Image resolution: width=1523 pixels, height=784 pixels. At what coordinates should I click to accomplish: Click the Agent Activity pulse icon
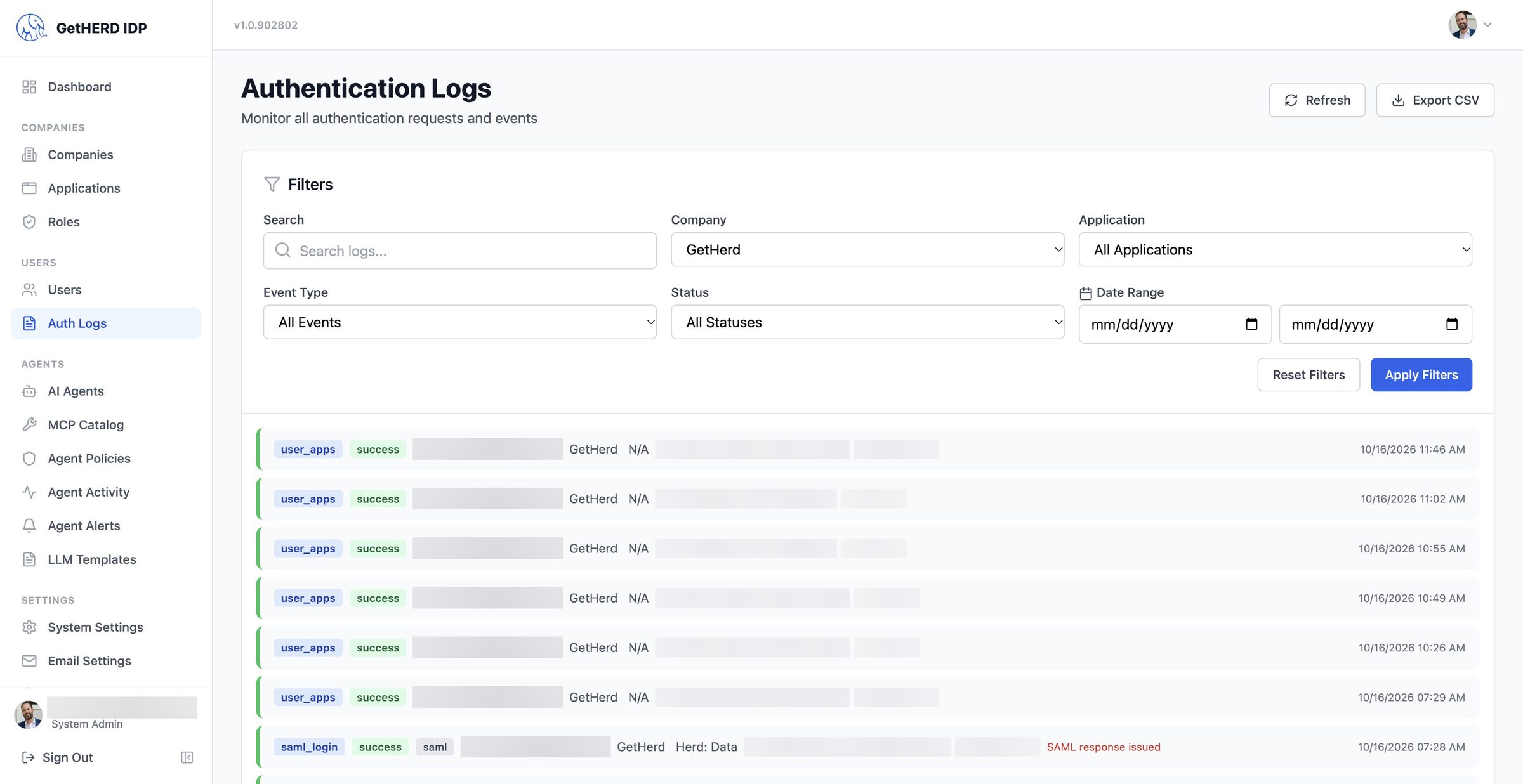pyautogui.click(x=29, y=492)
